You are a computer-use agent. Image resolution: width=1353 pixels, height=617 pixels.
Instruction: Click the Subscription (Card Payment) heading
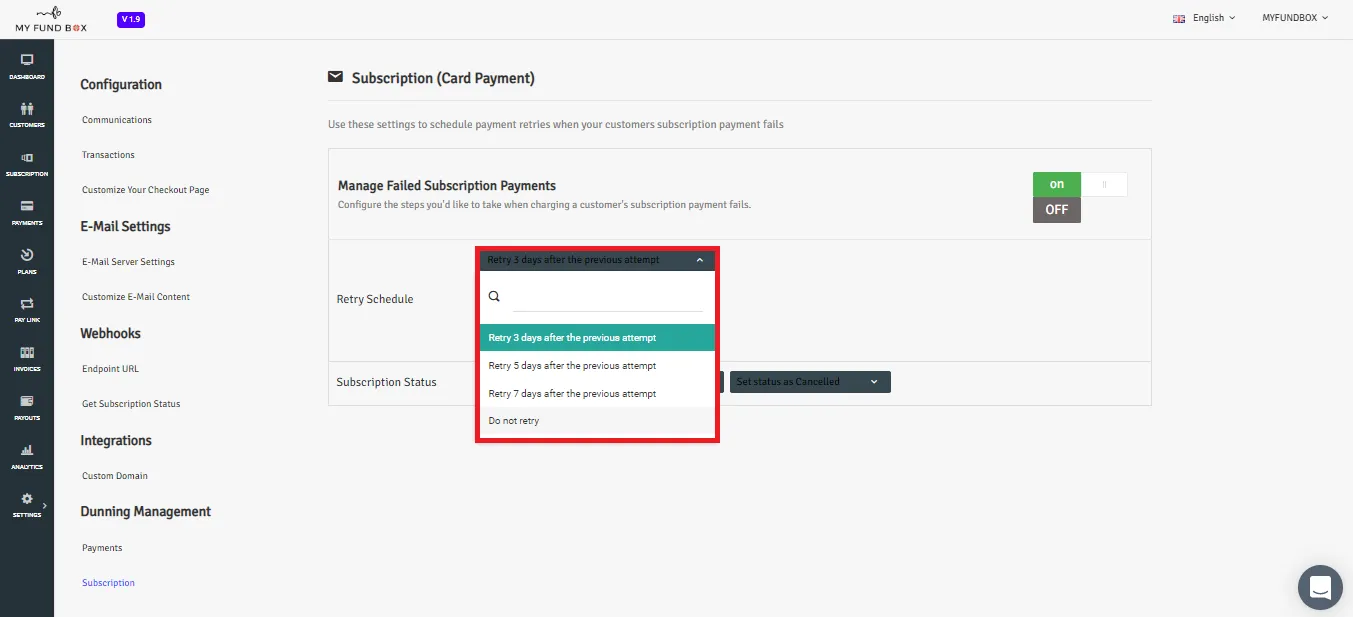pos(443,78)
